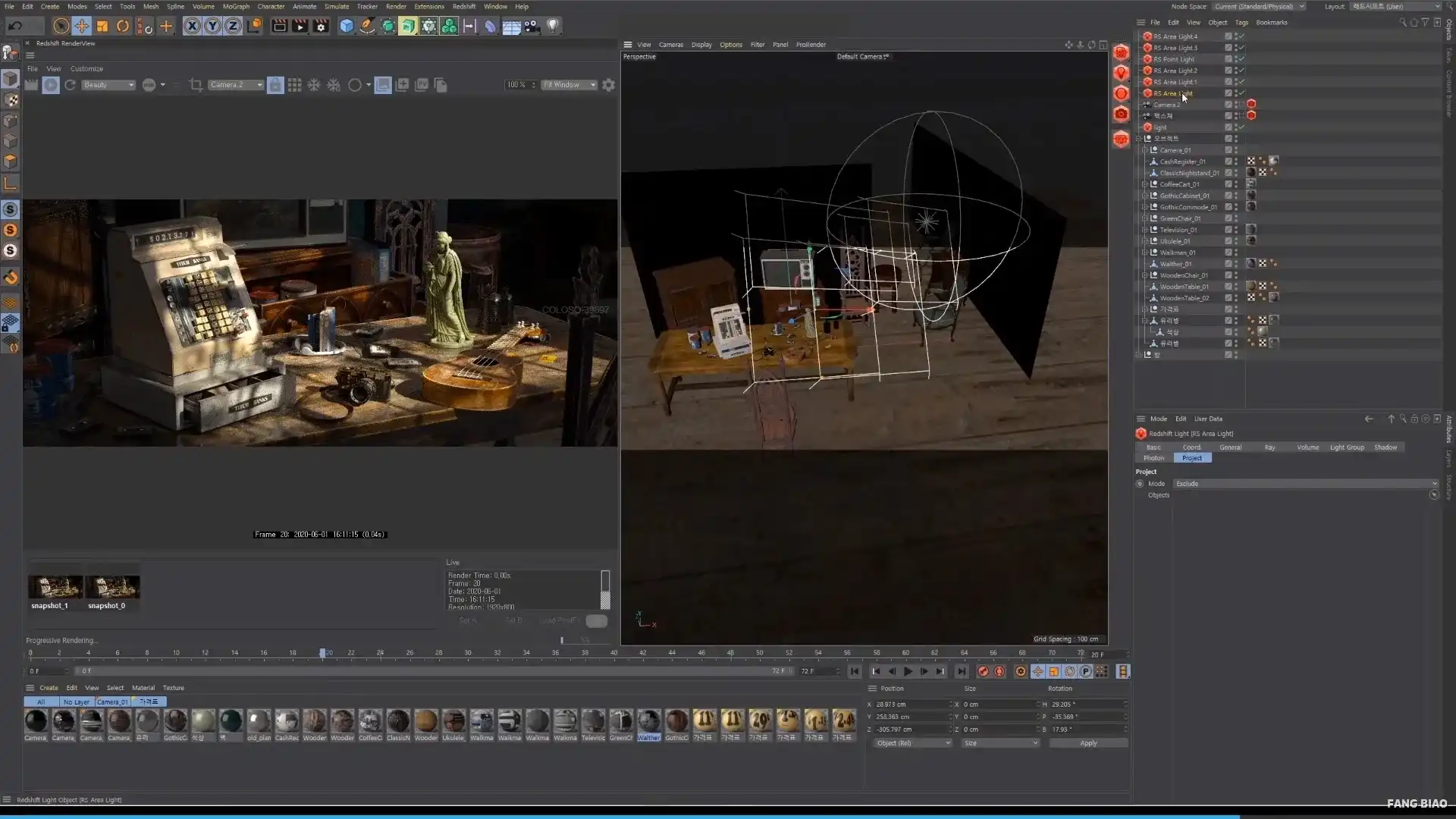Open Render Settings via the clapboard gear icon
The width and height of the screenshot is (1456, 819).
[x=321, y=25]
